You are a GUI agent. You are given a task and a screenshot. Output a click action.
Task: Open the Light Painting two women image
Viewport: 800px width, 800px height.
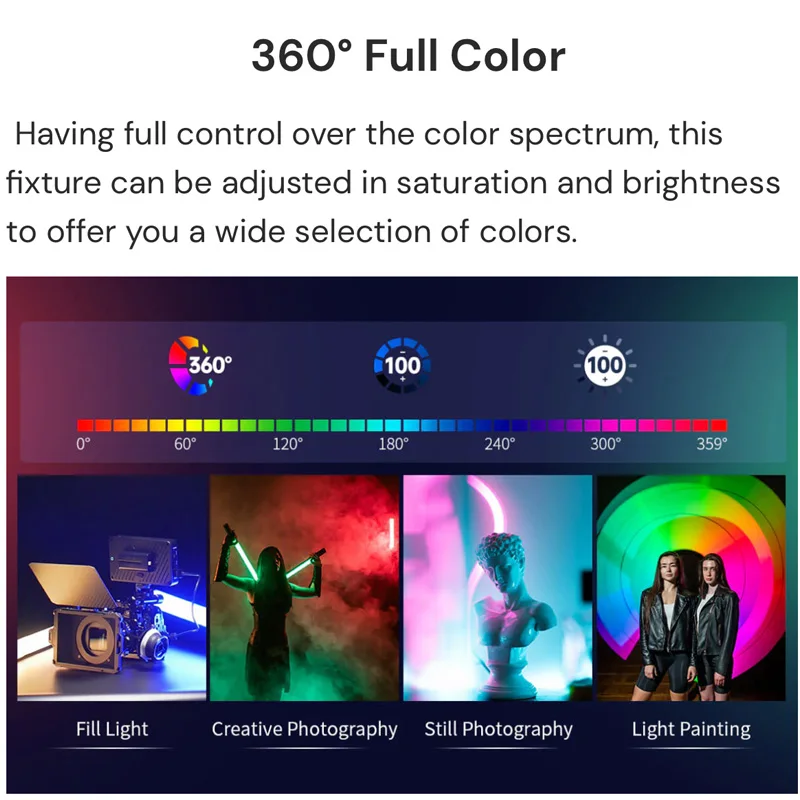tap(691, 588)
